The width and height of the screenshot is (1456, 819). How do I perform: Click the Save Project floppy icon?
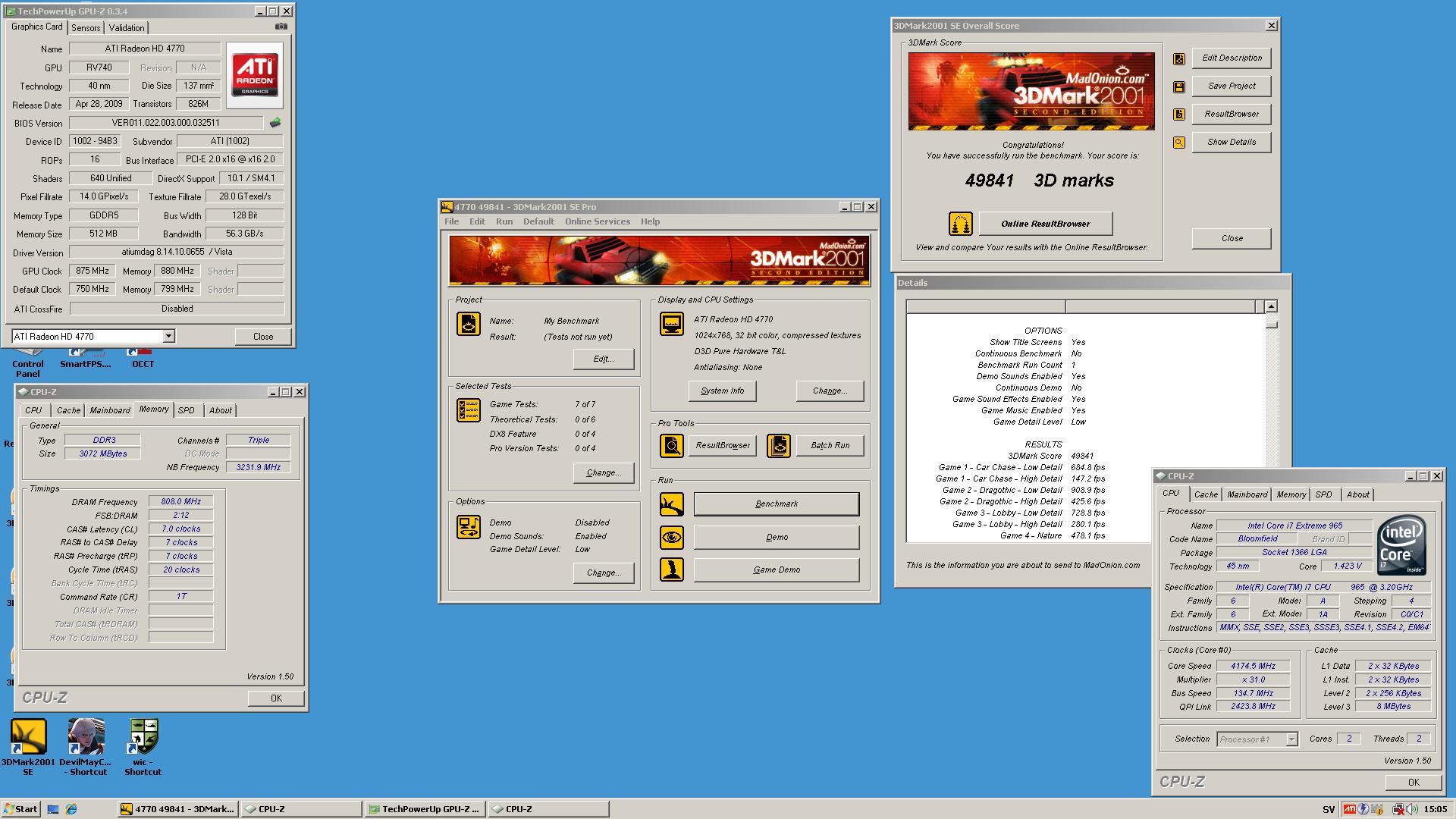(1179, 86)
